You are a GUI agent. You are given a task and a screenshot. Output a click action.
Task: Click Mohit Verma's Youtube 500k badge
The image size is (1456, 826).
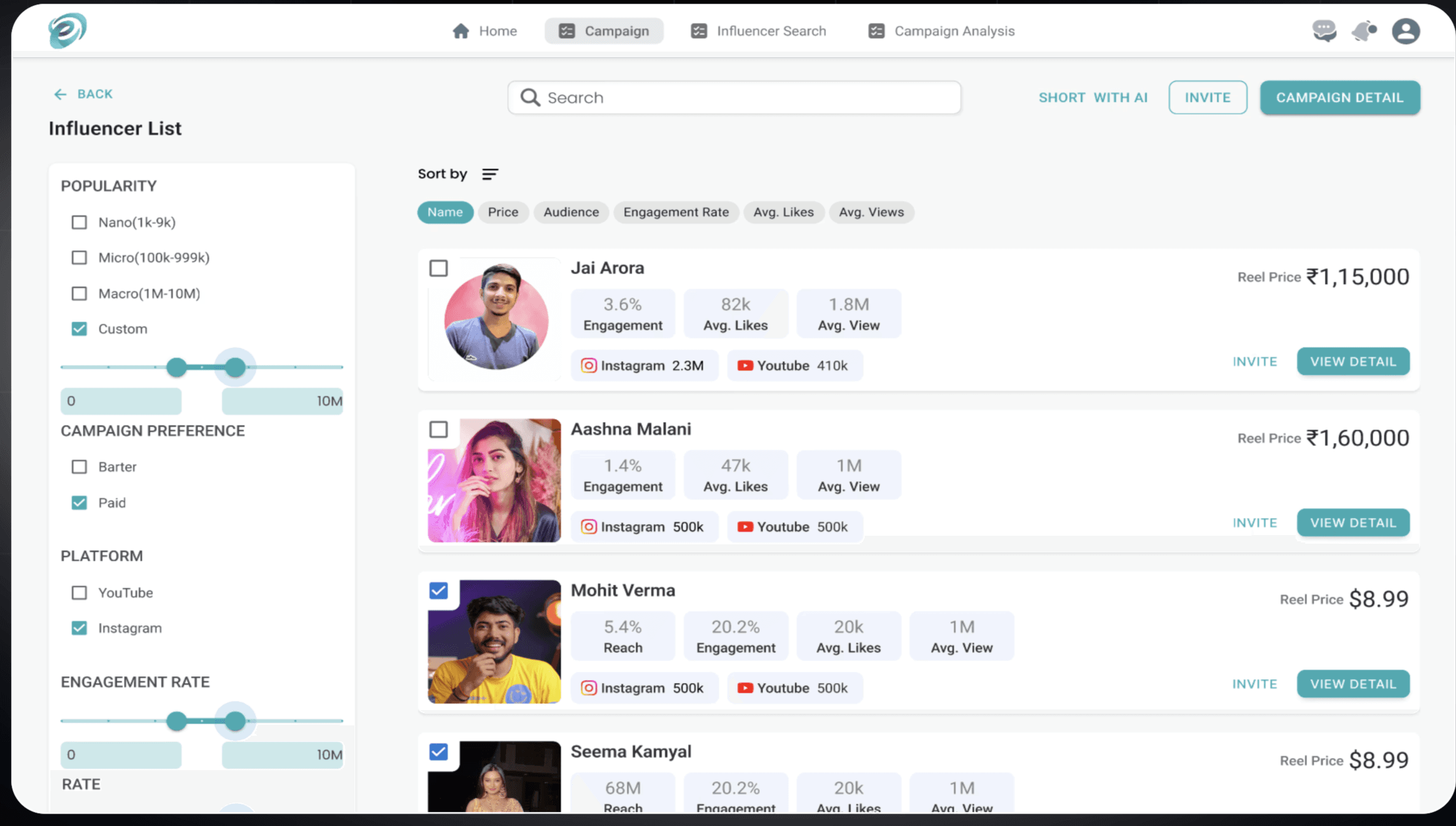(794, 689)
